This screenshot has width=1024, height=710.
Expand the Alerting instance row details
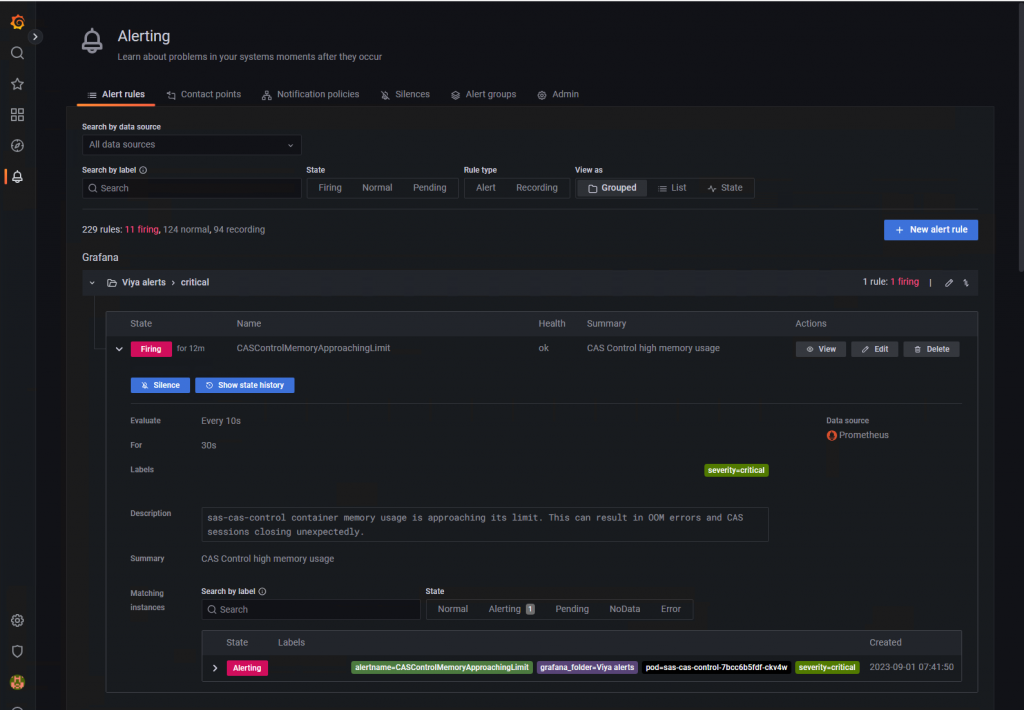[216, 667]
